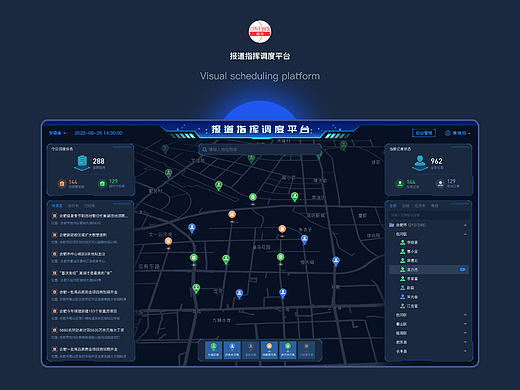Collapse the 合肥市 (210/246) tree node
Image resolution: width=520 pixels, height=390 pixels.
coord(465,225)
